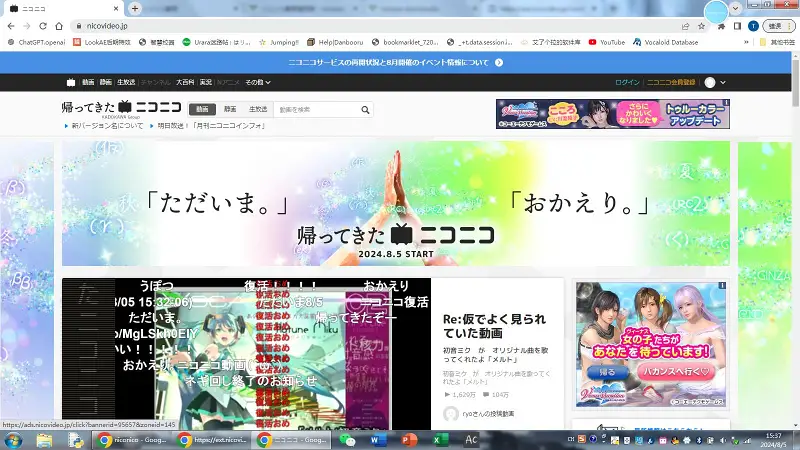Open the Hatsune Miku video thumbnail

coord(246,354)
